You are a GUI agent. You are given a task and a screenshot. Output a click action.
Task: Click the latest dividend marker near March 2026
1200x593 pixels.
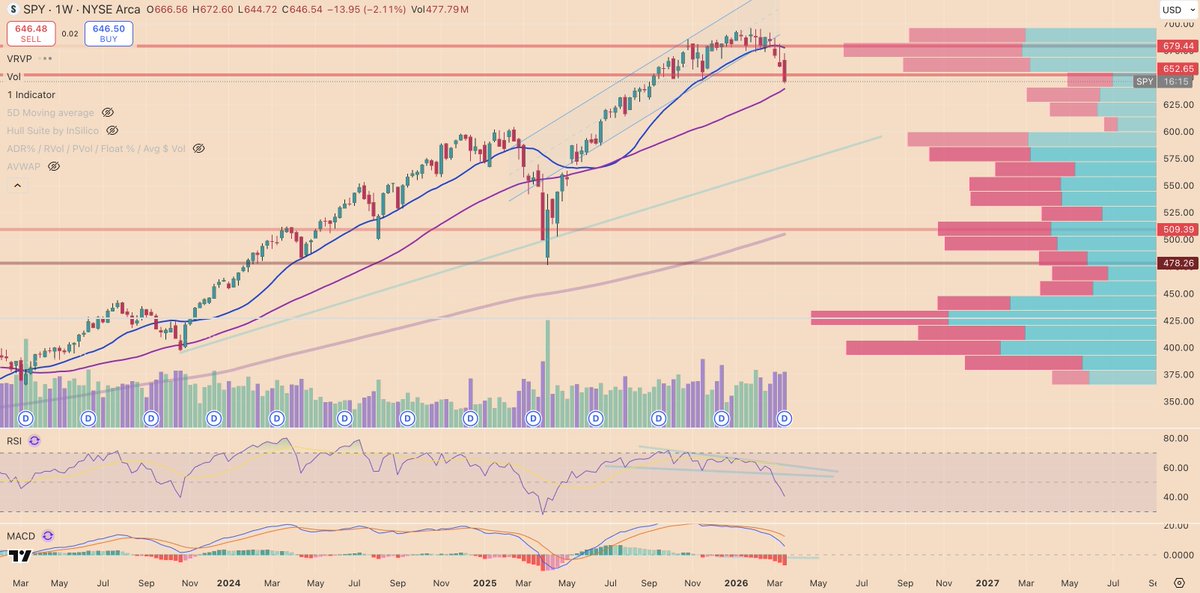click(784, 417)
